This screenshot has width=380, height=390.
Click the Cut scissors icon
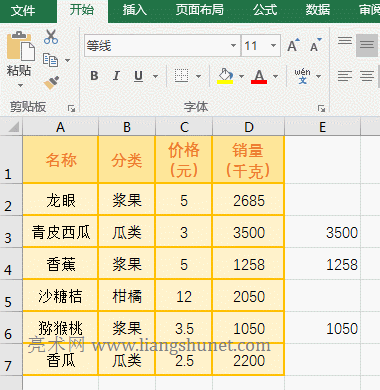point(51,37)
